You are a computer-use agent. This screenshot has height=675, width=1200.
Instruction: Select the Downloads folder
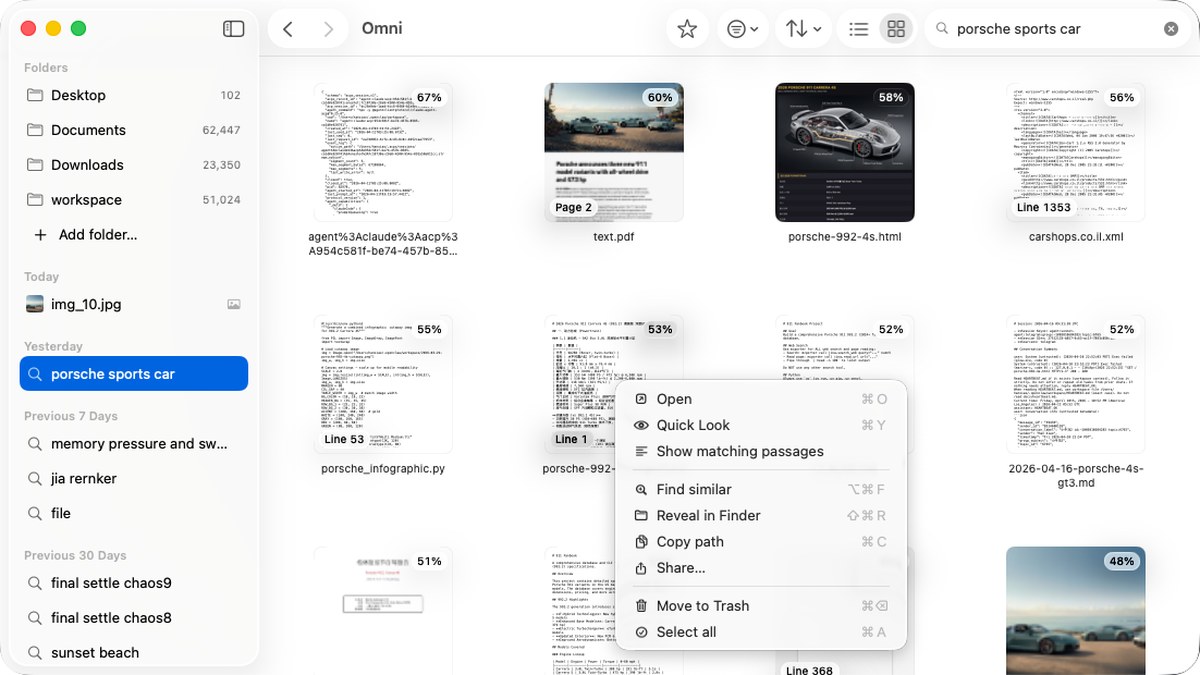[133, 165]
